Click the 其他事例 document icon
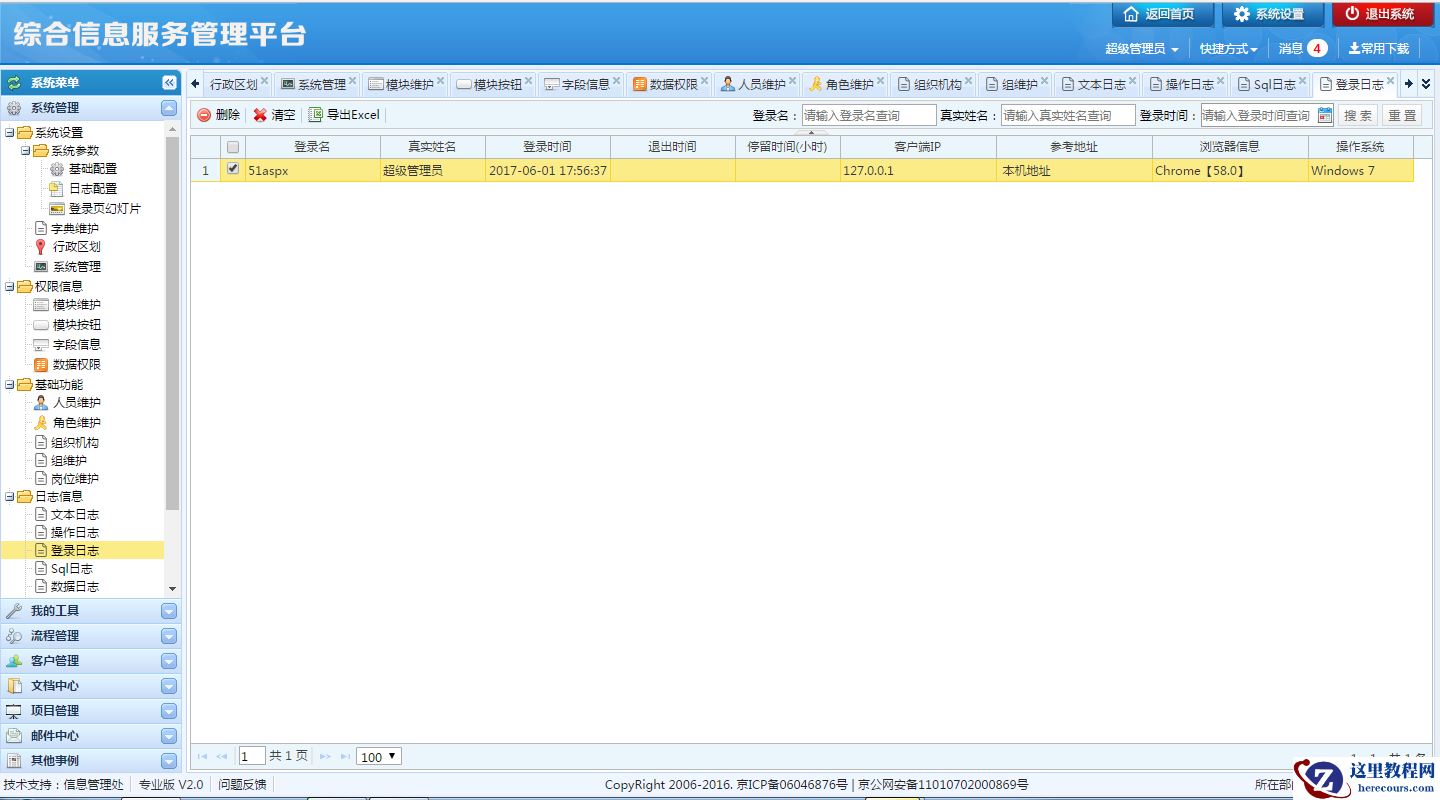Screen dimensions: 1440x800 pyautogui.click(x=14, y=761)
